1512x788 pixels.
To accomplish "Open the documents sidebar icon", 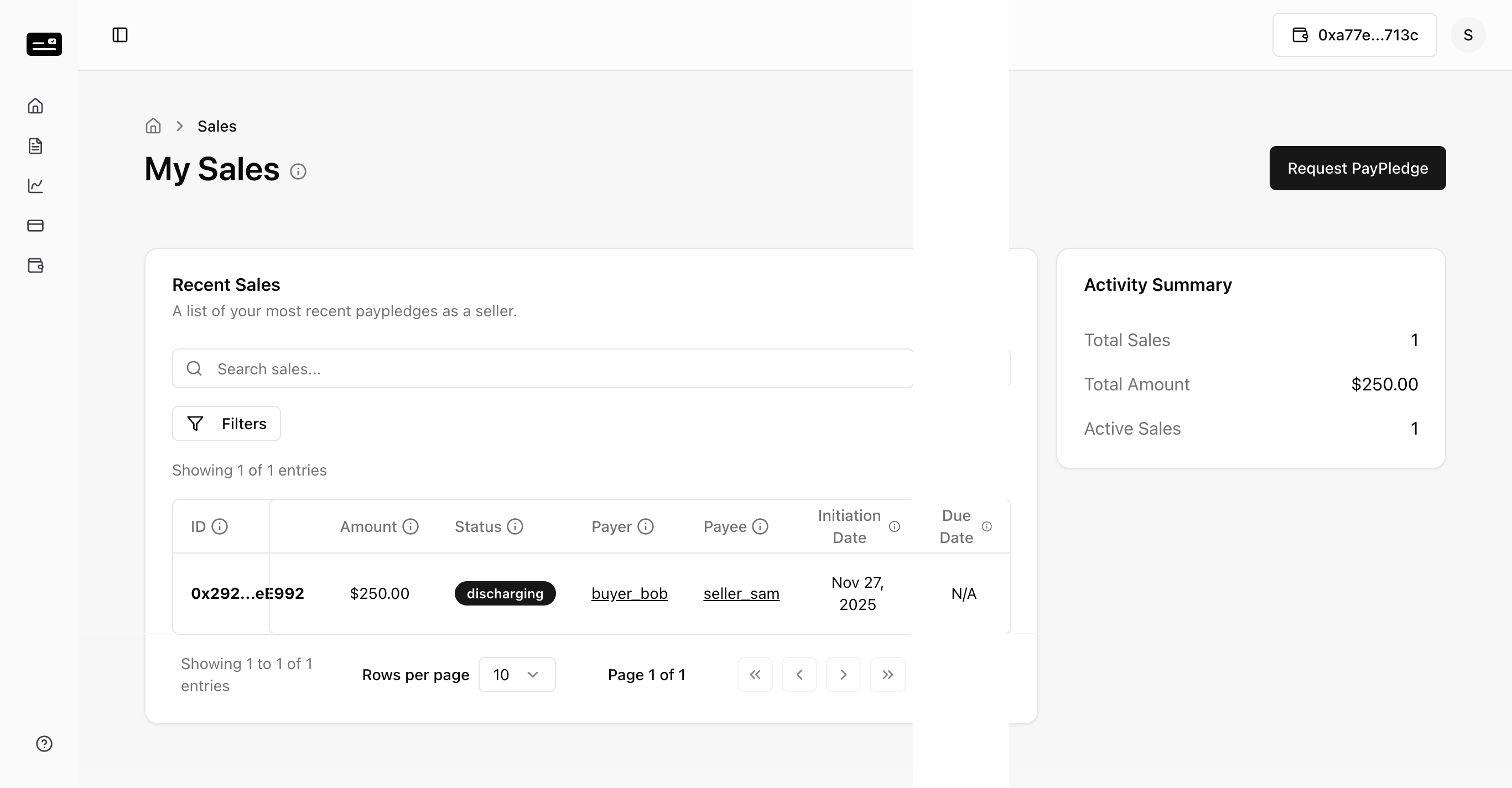I will click(x=35, y=145).
